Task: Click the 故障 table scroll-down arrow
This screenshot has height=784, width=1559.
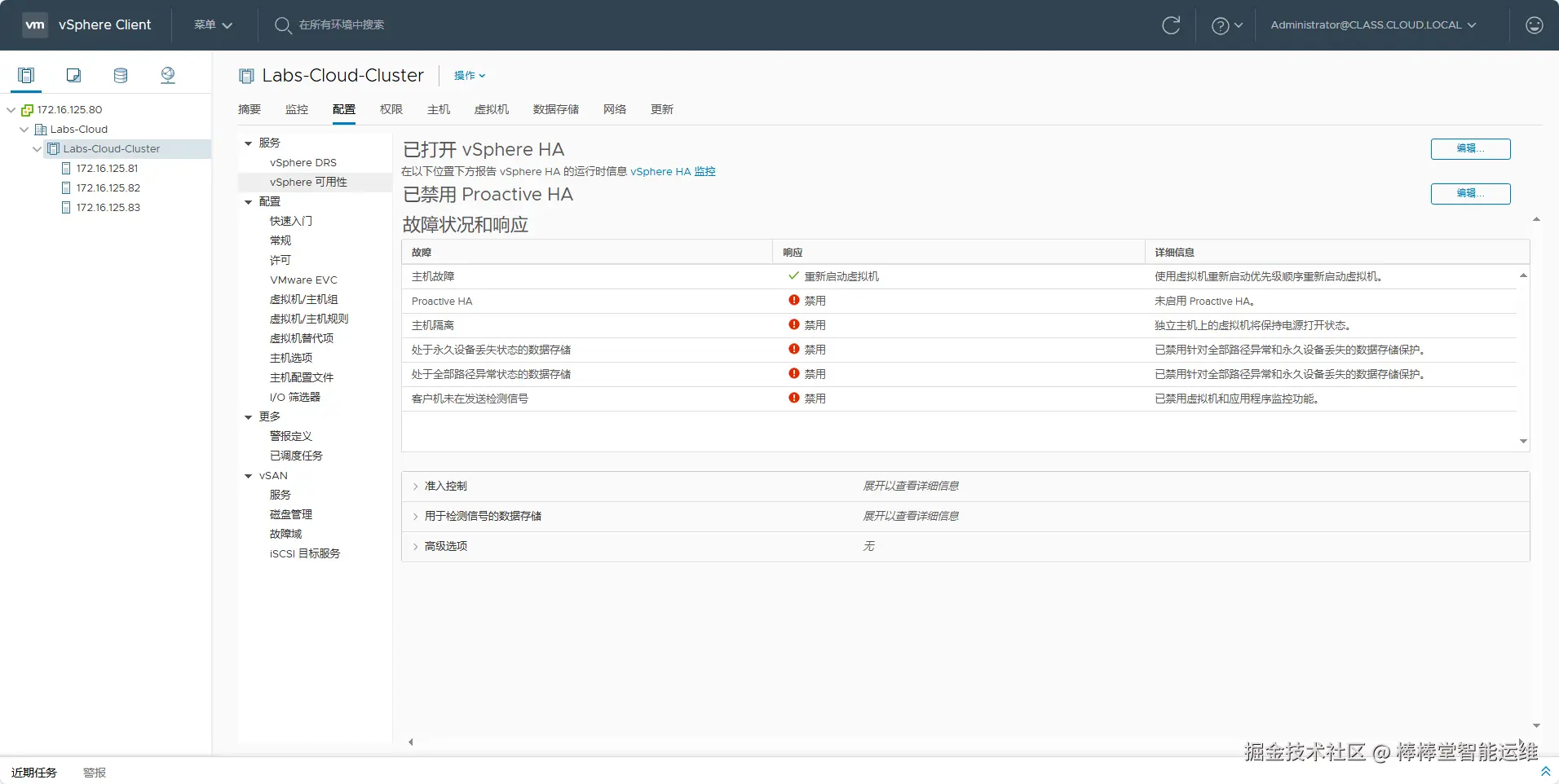Action: click(1523, 442)
